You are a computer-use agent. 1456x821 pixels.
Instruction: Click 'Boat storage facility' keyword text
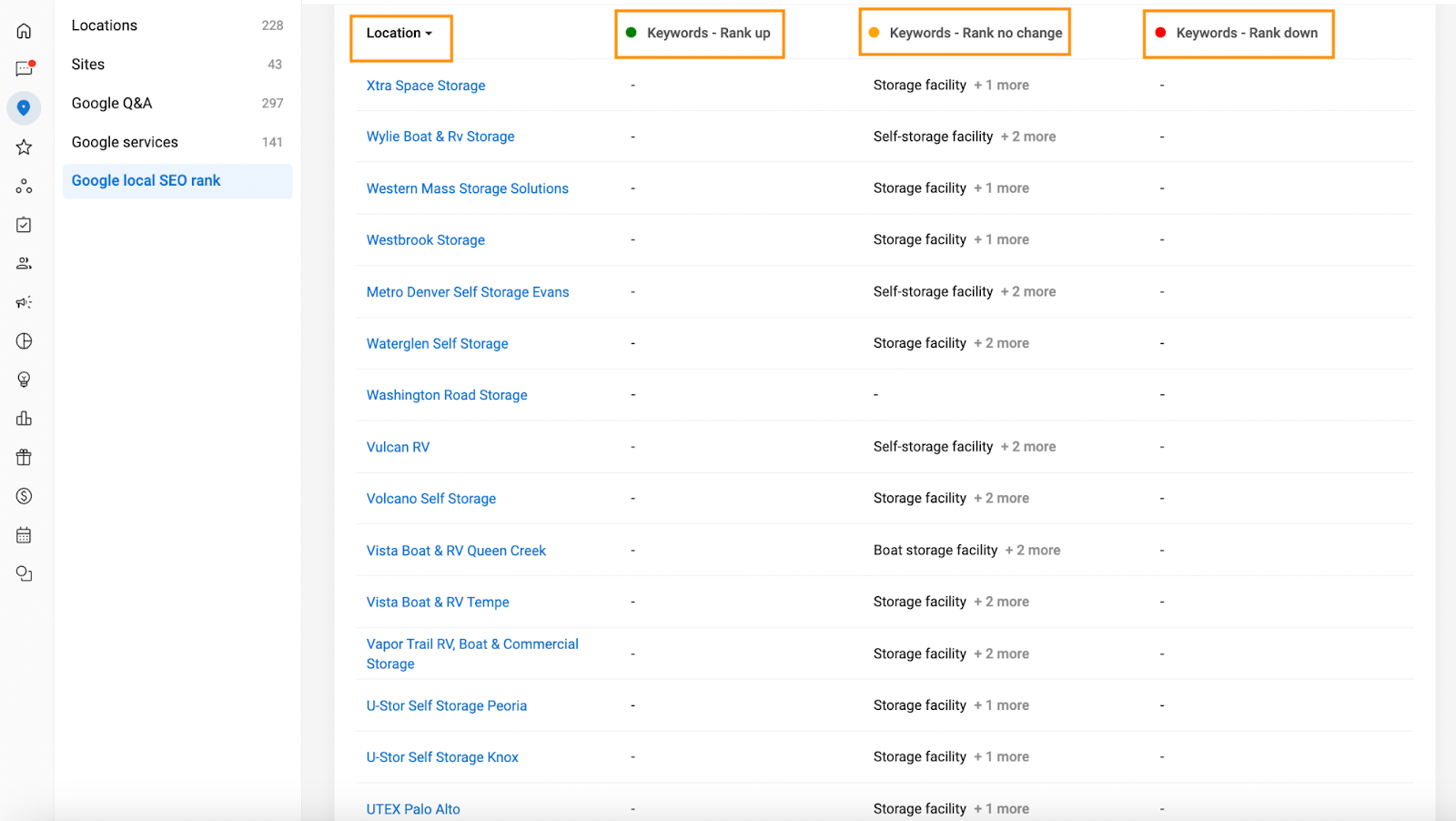point(935,551)
